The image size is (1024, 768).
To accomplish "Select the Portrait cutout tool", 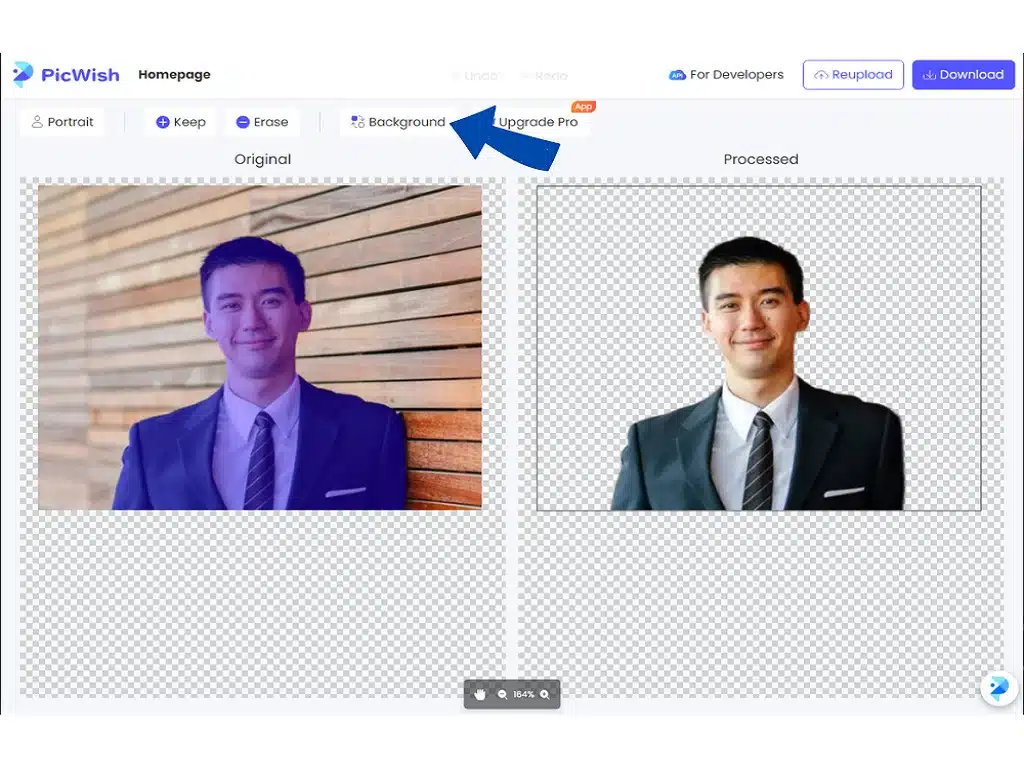I will (x=63, y=121).
